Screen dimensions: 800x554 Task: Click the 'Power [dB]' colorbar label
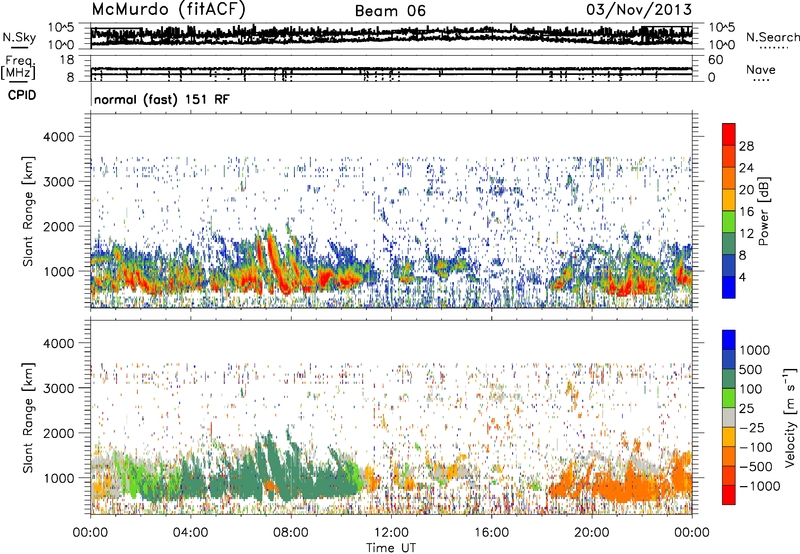pos(764,211)
